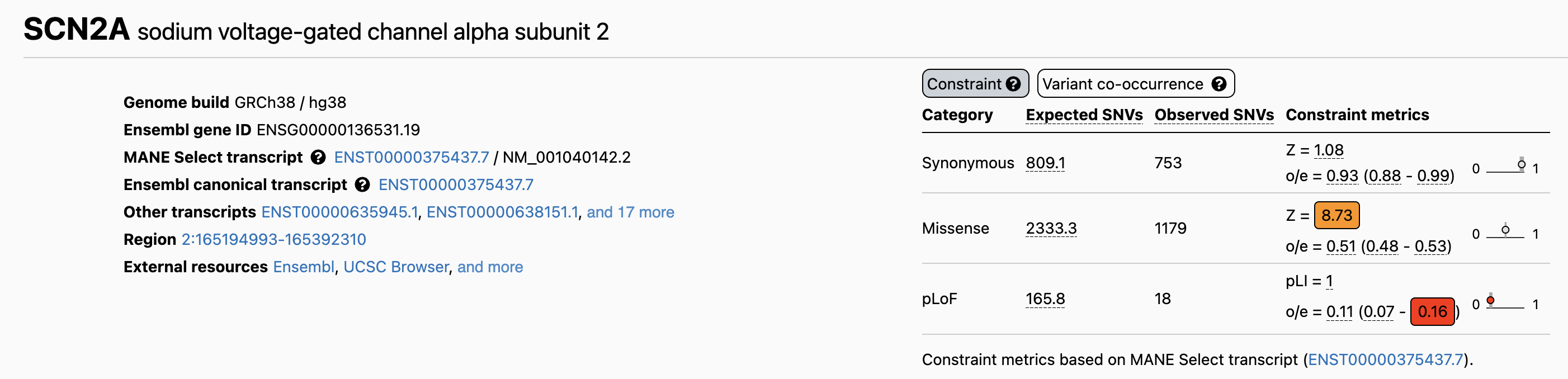Click help icon beside Ensembl canonical transcript
This screenshot has width=1568, height=379.
coord(362,185)
